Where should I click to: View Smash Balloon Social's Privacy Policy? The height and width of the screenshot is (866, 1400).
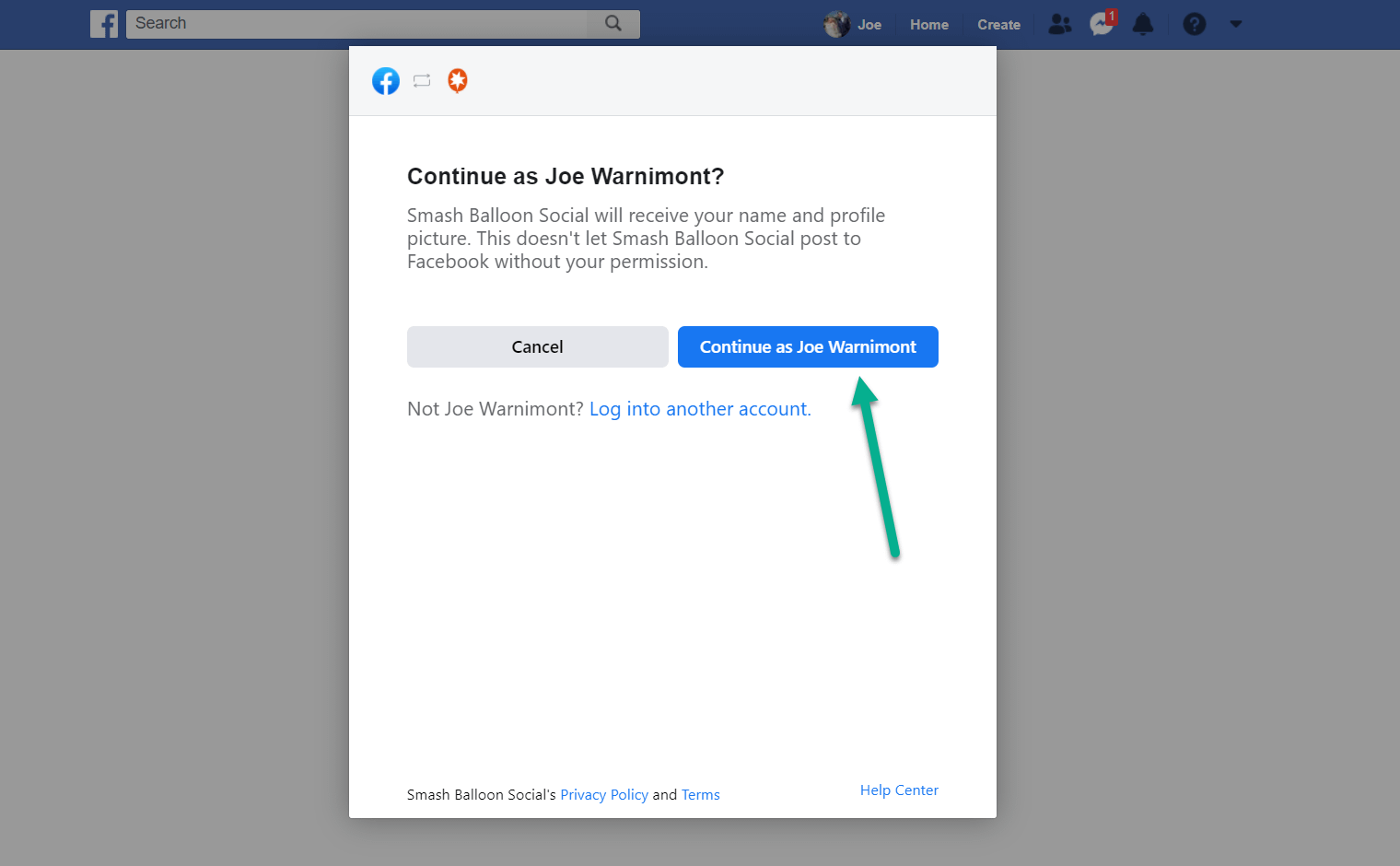click(604, 794)
